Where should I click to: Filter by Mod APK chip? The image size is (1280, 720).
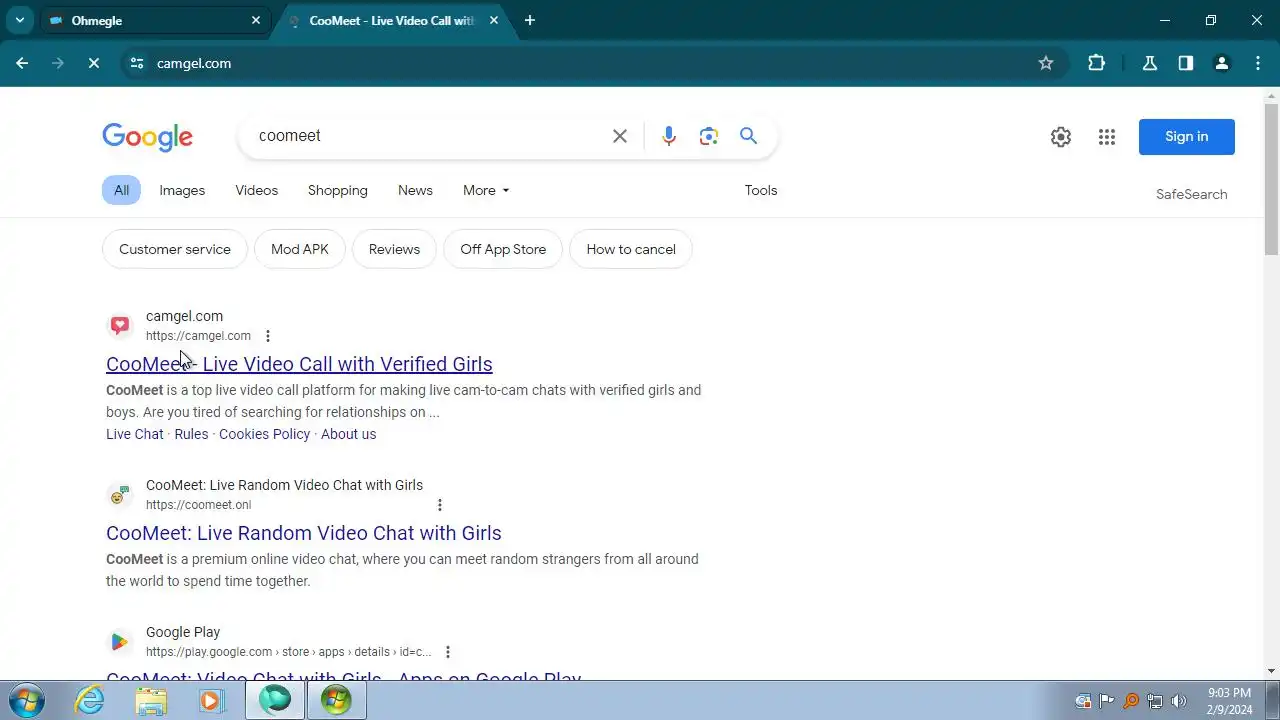(300, 249)
